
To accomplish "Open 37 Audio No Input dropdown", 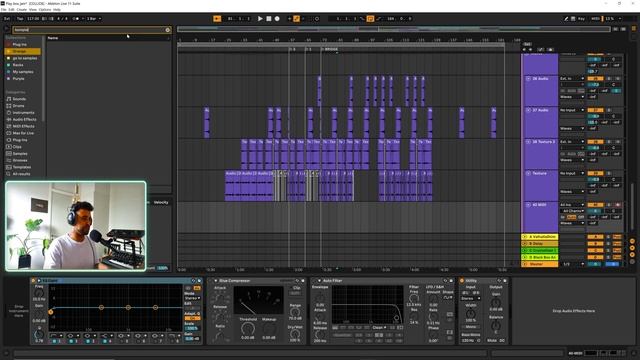I will (572, 110).
